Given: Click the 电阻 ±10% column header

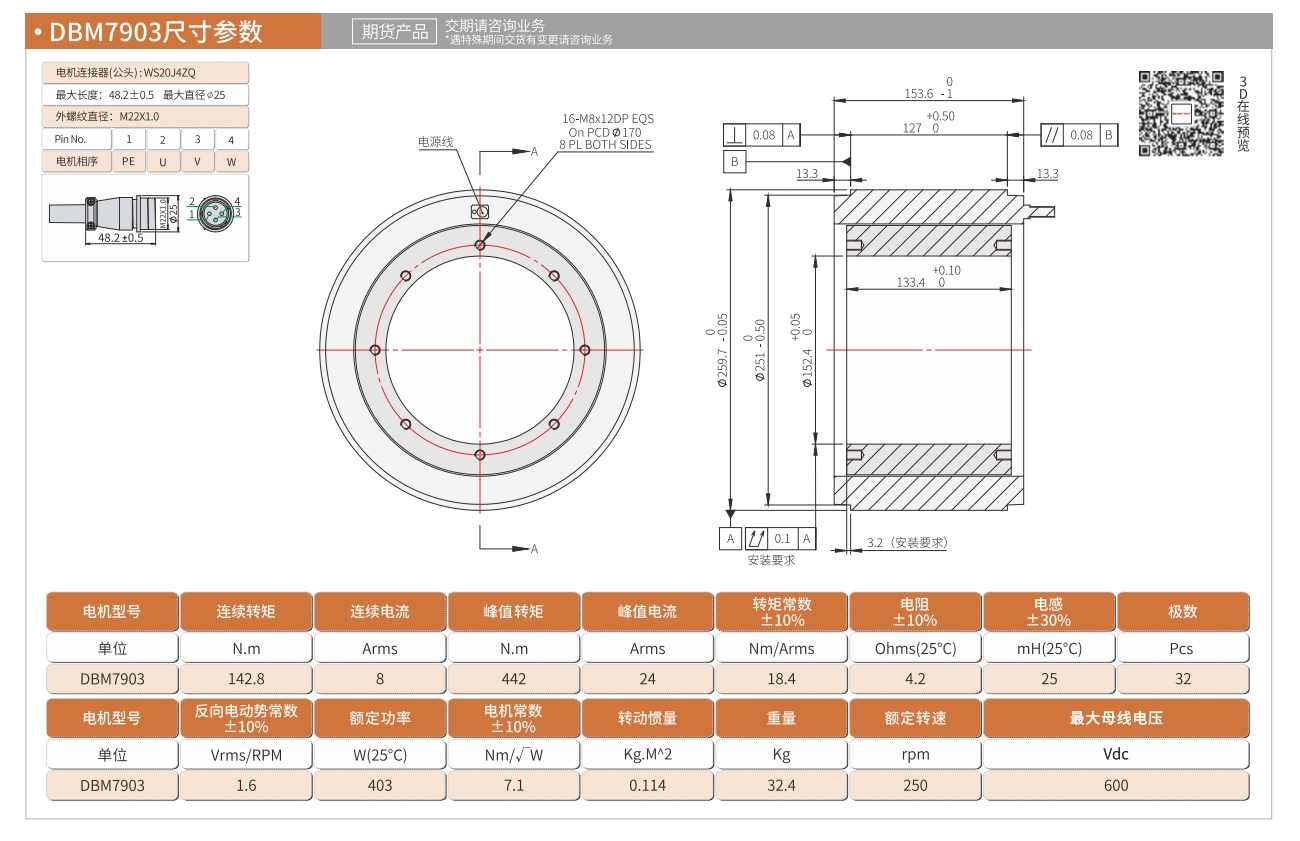Looking at the screenshot, I should click(x=916, y=611).
